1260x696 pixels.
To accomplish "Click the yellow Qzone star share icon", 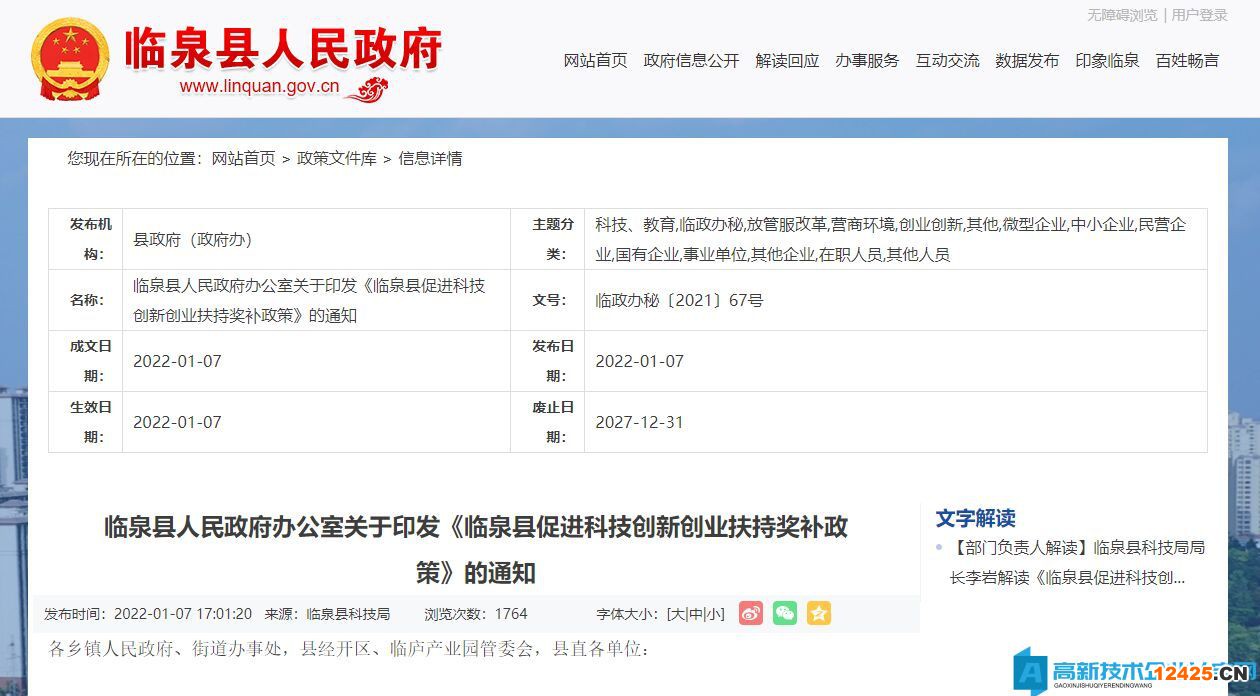I will (819, 613).
